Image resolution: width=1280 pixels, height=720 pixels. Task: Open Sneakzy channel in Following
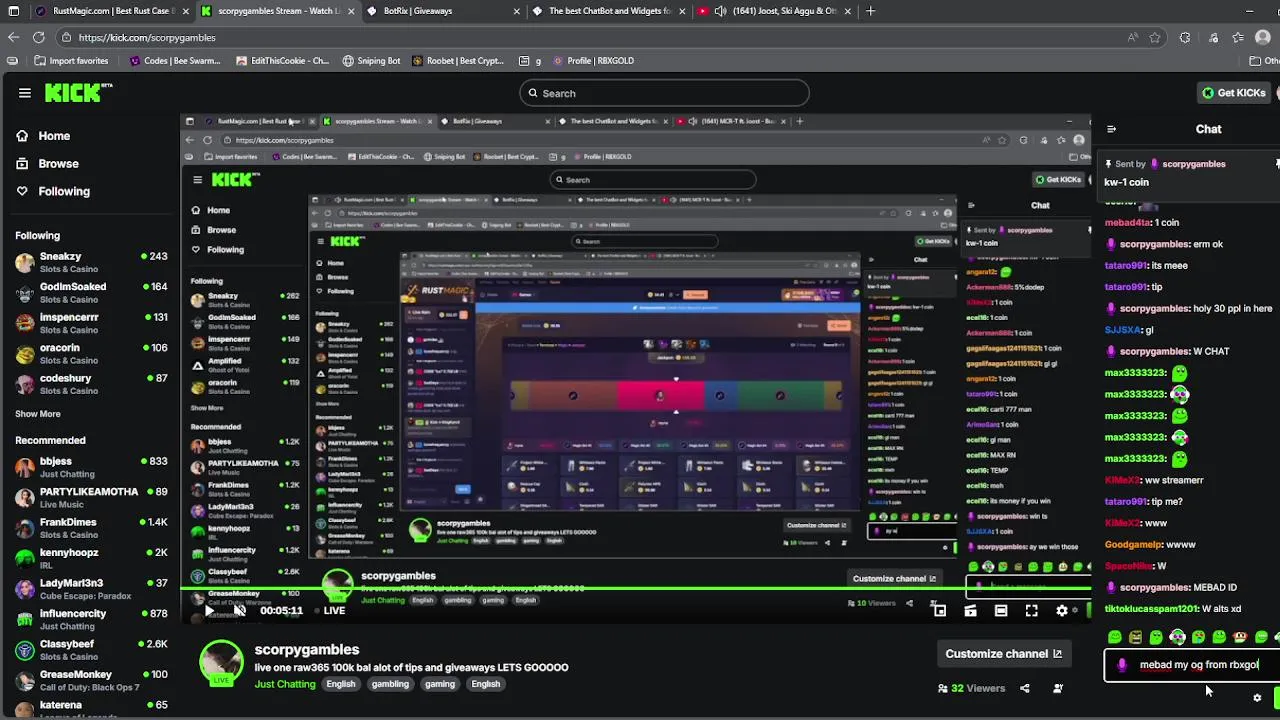90,263
